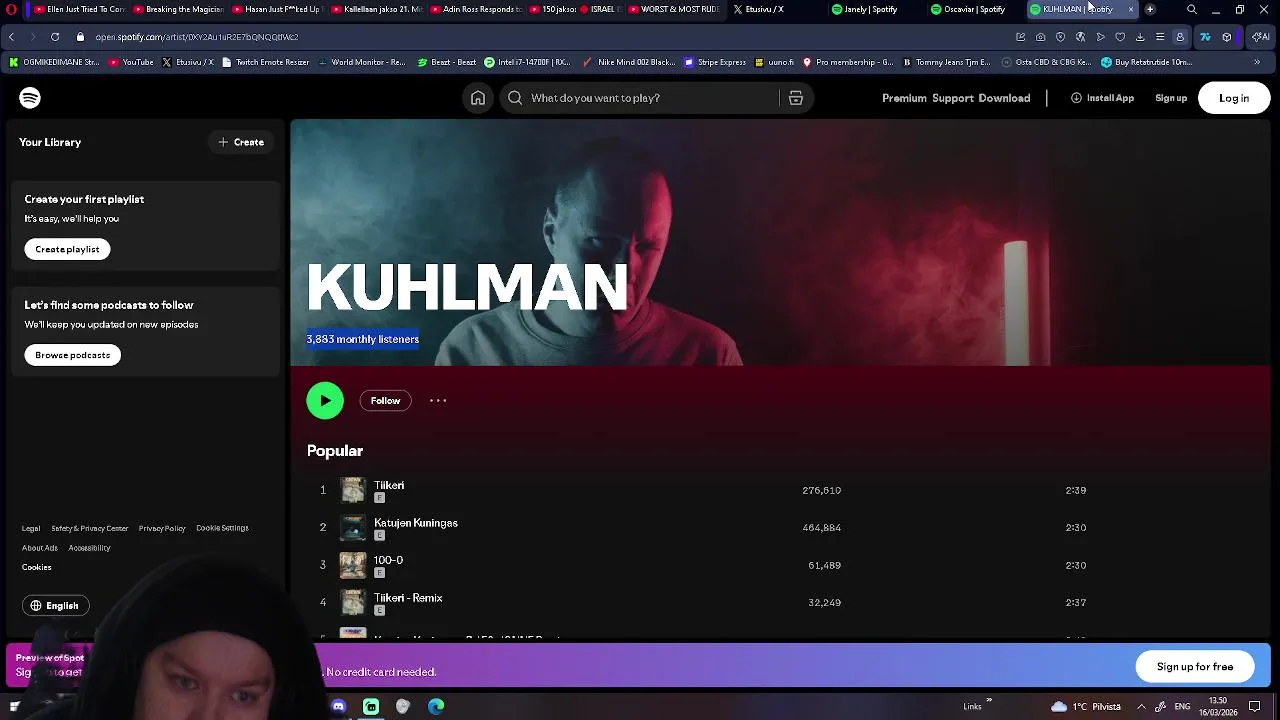Viewport: 1280px width, 720px height.
Task: Select the 100-0 track title
Action: coord(388,560)
